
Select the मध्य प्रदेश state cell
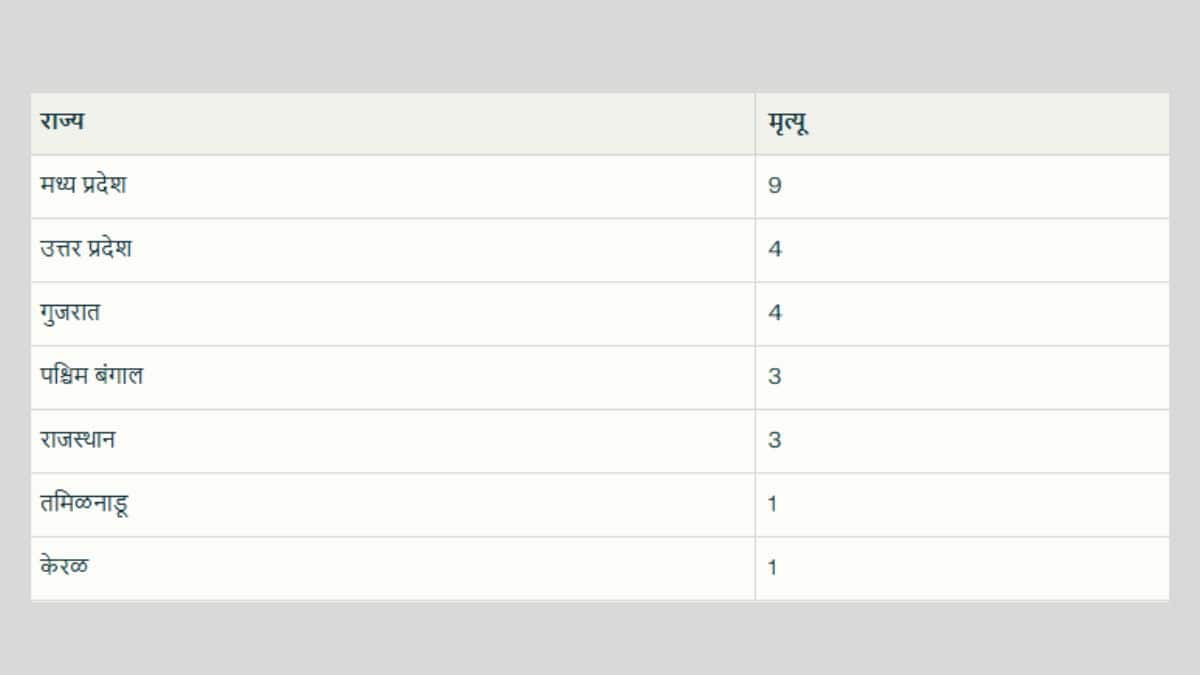click(x=84, y=186)
